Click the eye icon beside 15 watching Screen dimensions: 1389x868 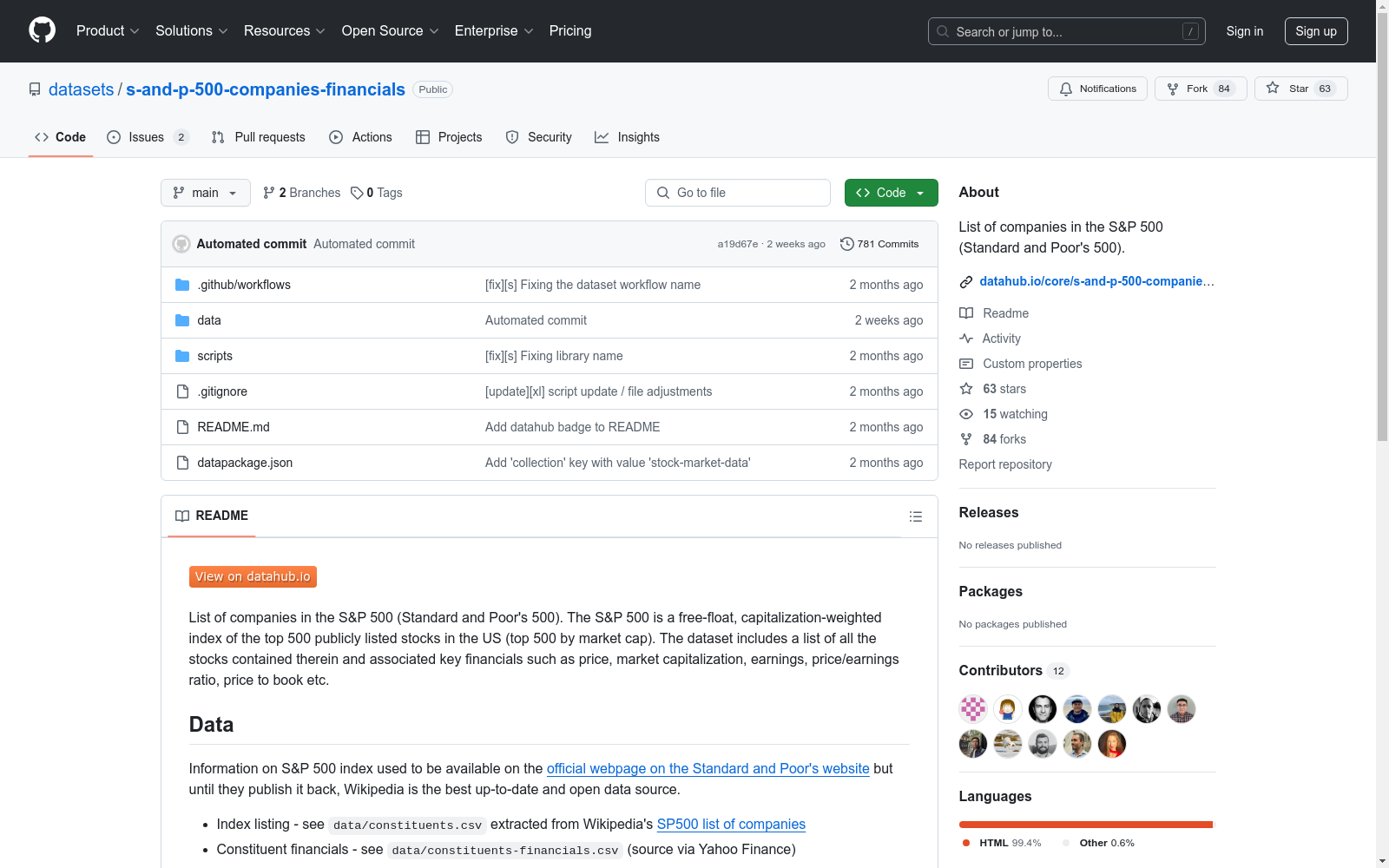966,414
